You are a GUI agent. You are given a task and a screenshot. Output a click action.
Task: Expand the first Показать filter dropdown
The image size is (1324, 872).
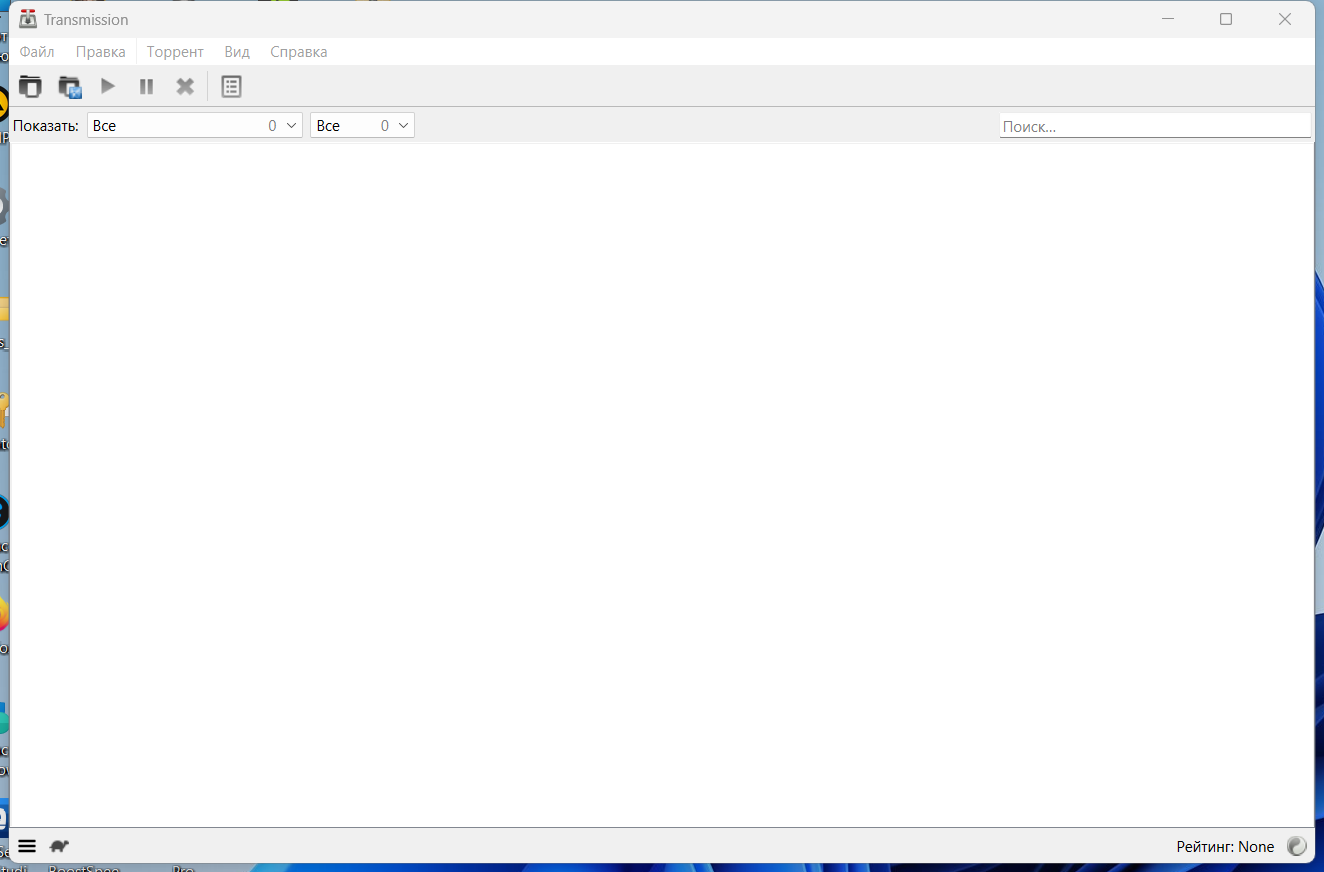click(195, 126)
